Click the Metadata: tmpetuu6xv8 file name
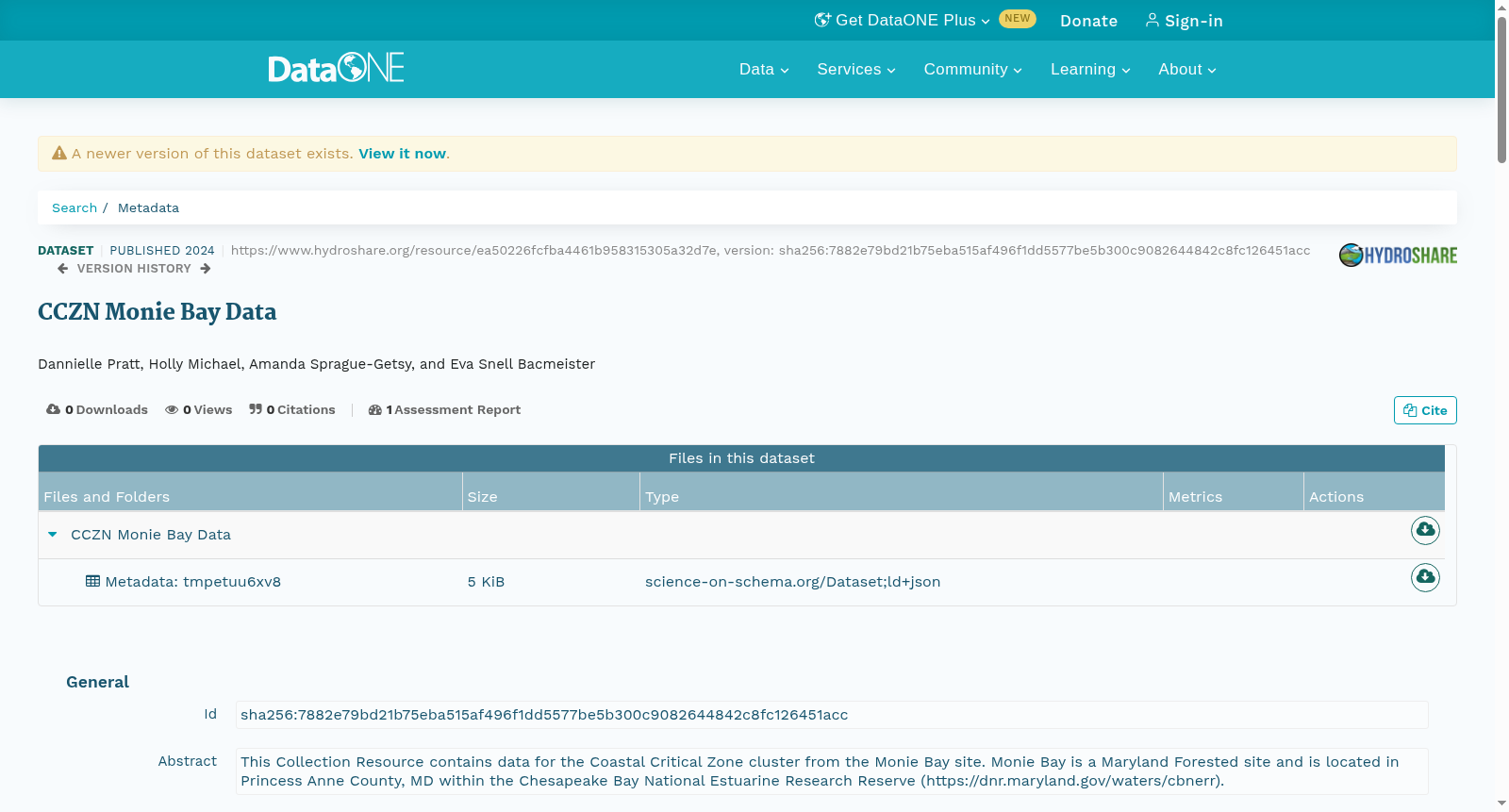Screen dimensions: 1509x812 (192, 582)
